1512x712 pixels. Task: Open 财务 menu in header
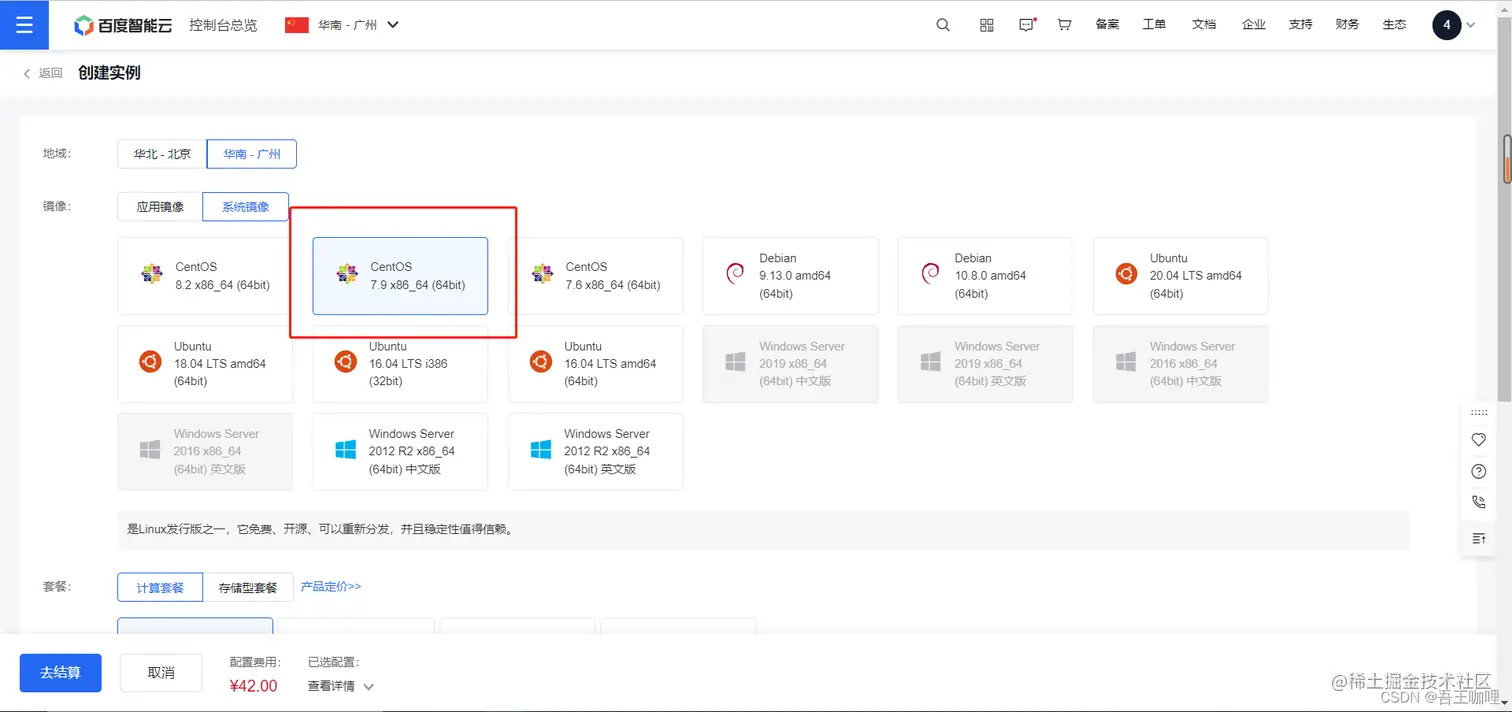(1347, 25)
